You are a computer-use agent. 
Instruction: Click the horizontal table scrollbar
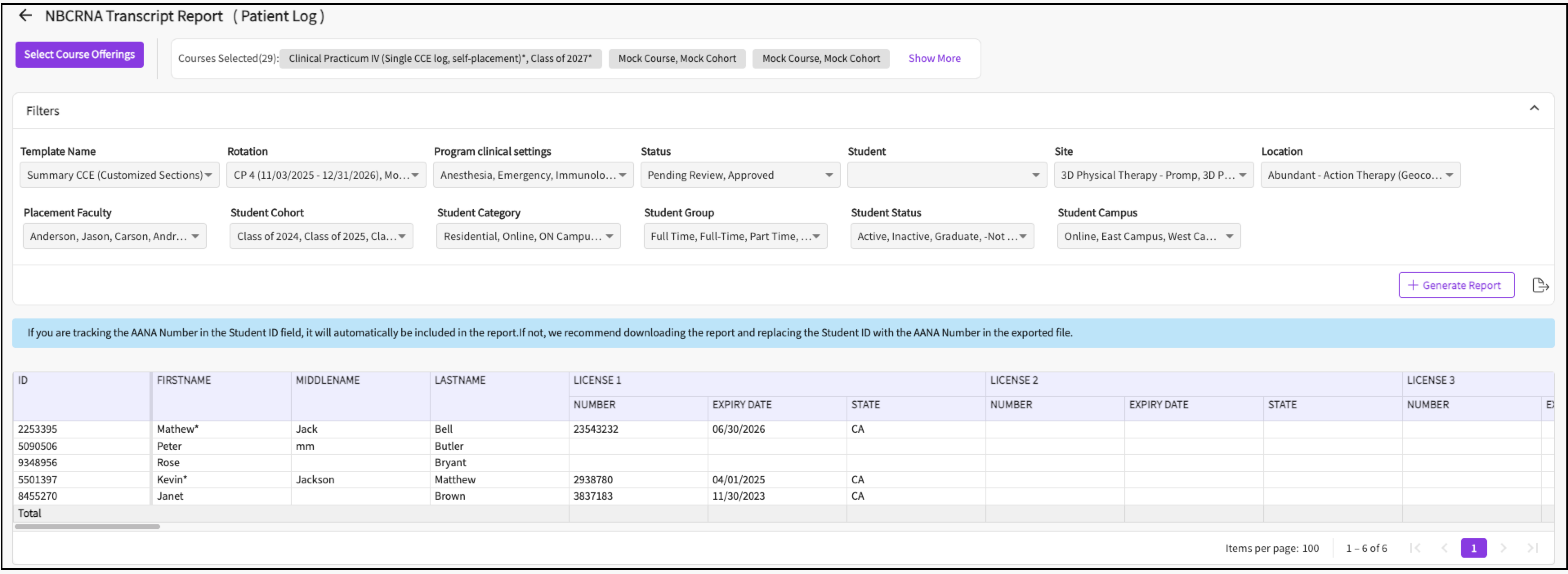tap(88, 527)
